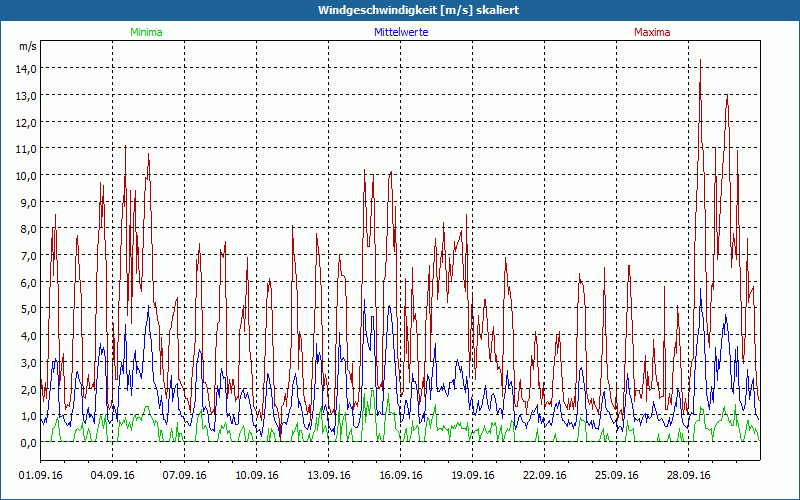Click the 4,0 y-axis label
The width and height of the screenshot is (800, 500).
tap(29, 336)
